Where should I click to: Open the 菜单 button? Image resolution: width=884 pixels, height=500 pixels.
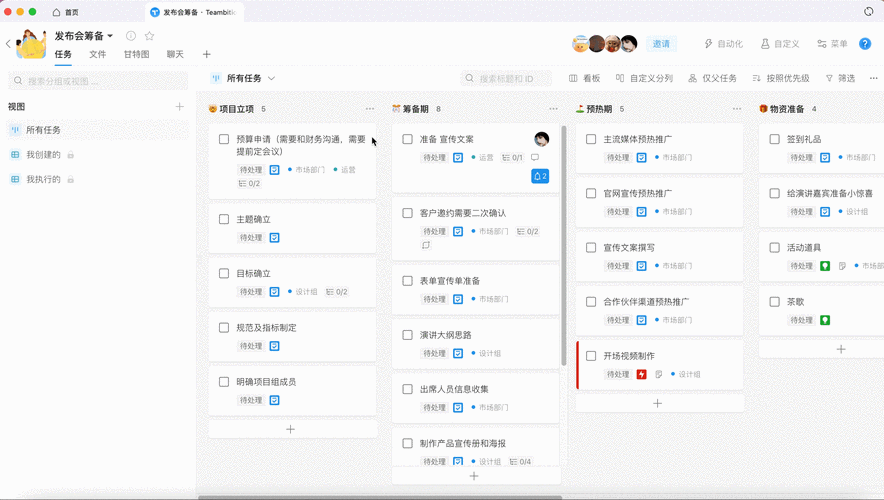click(x=832, y=43)
